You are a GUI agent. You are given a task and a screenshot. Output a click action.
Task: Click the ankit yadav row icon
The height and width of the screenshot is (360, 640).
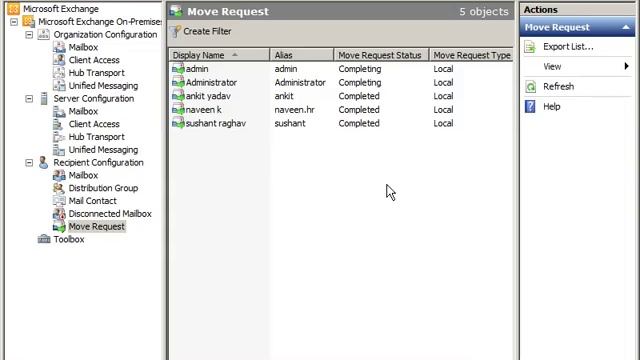[x=178, y=96]
